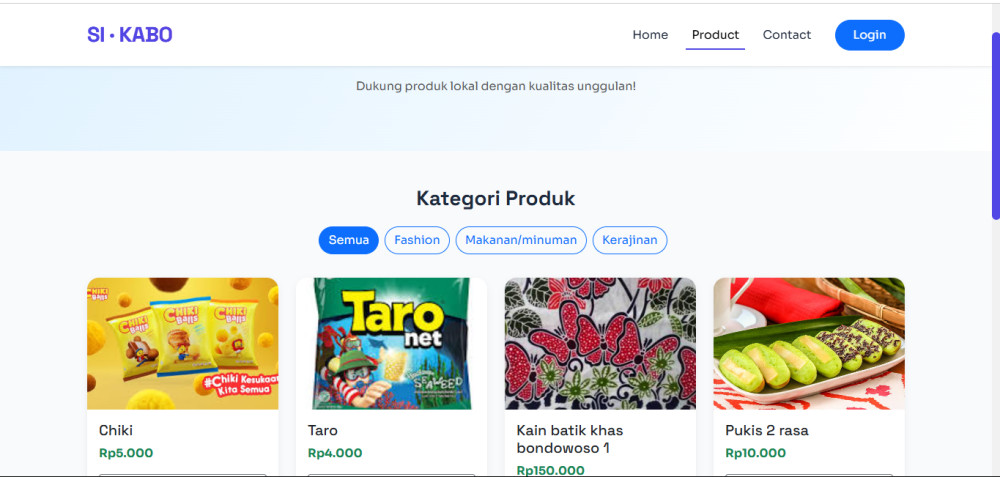Open the Taro net product image

(391, 343)
